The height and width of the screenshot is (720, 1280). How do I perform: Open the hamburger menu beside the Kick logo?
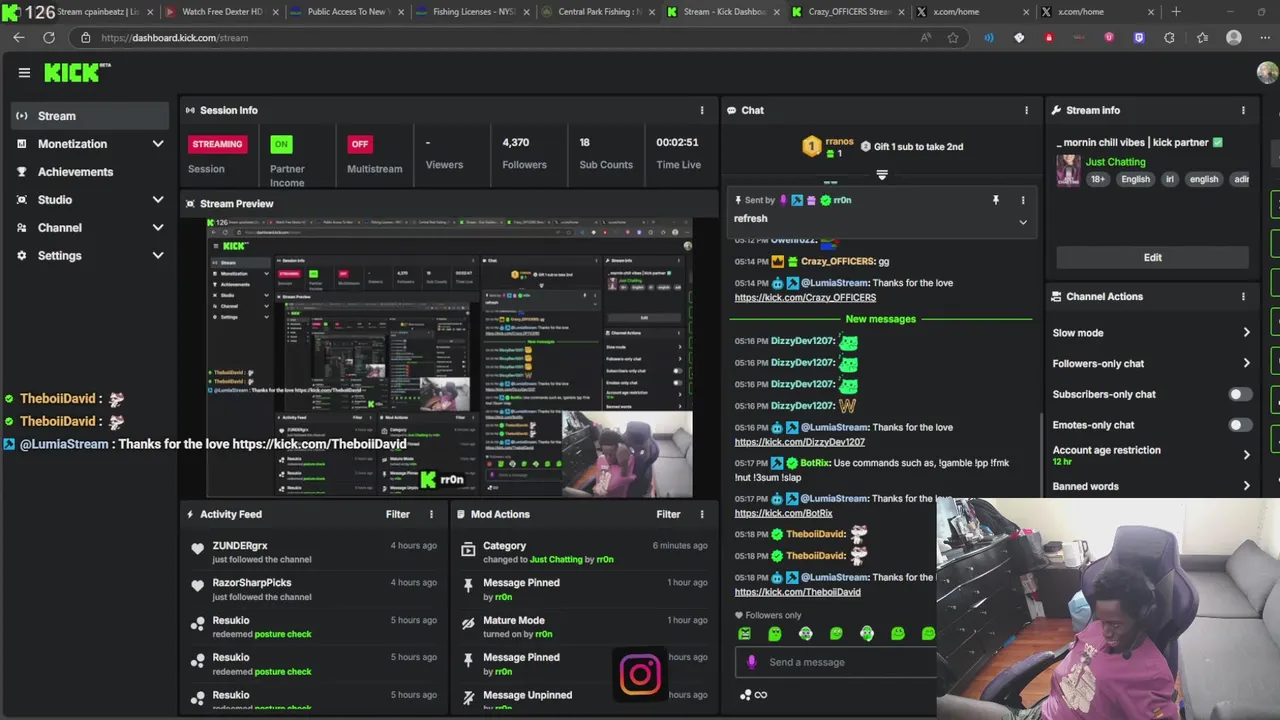click(24, 72)
